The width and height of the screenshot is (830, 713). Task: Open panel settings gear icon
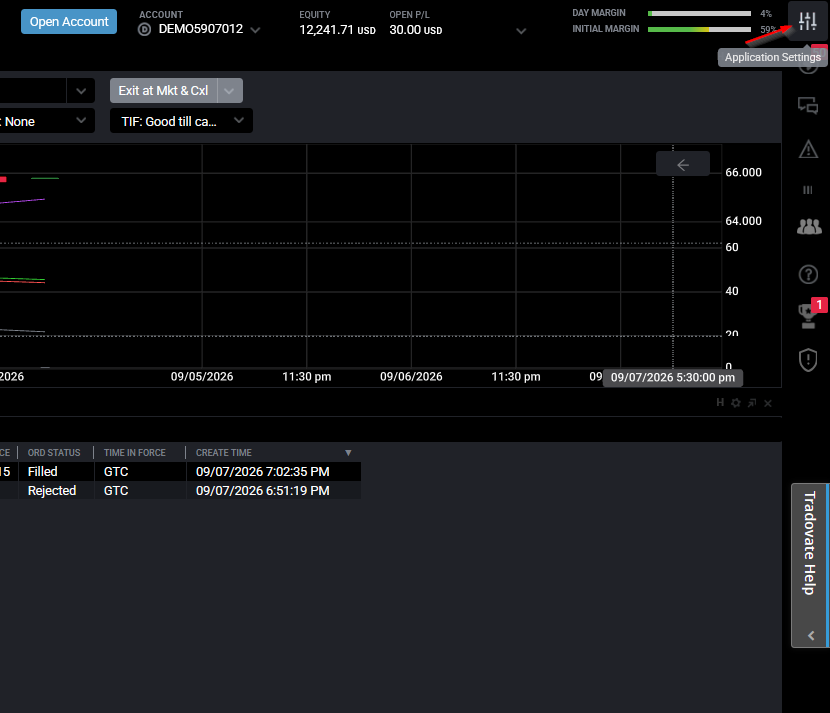(736, 403)
